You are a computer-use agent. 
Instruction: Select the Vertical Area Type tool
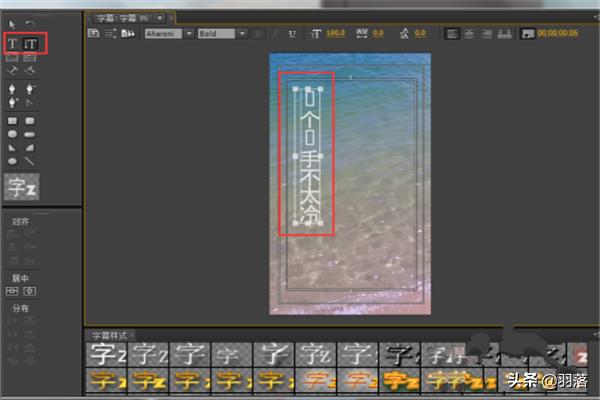29,57
